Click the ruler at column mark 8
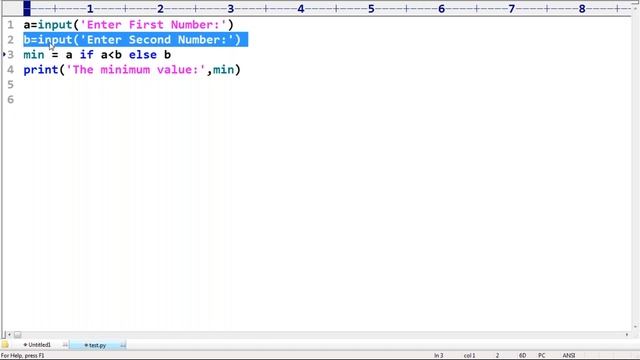The height and width of the screenshot is (360, 640). (x=582, y=9)
